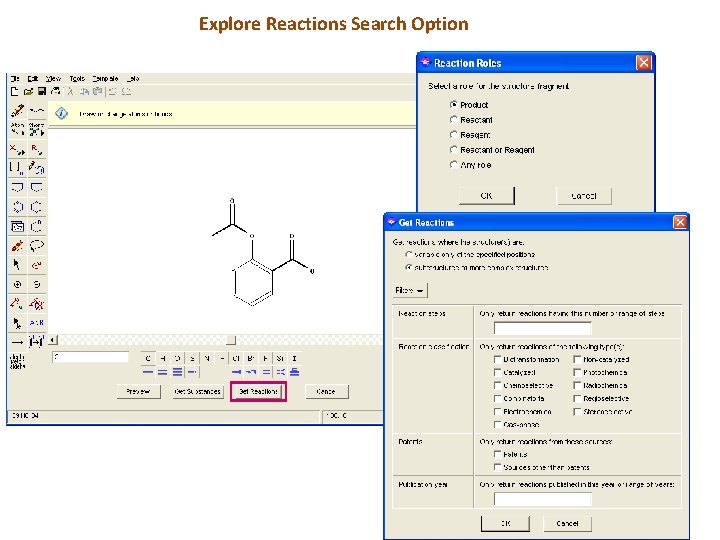Select the double bond button

(163, 372)
